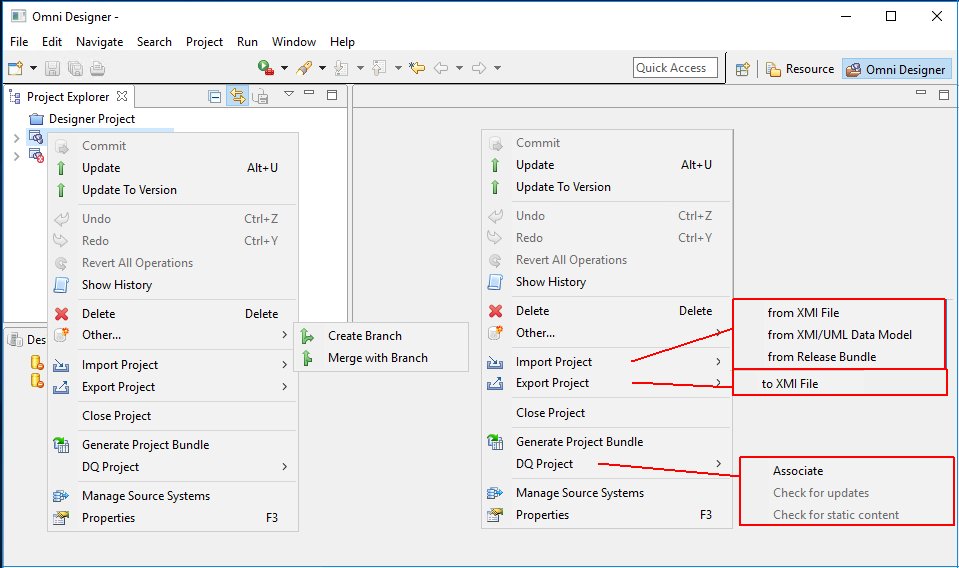Click the Next Annotation toolbar icon

tap(341, 68)
